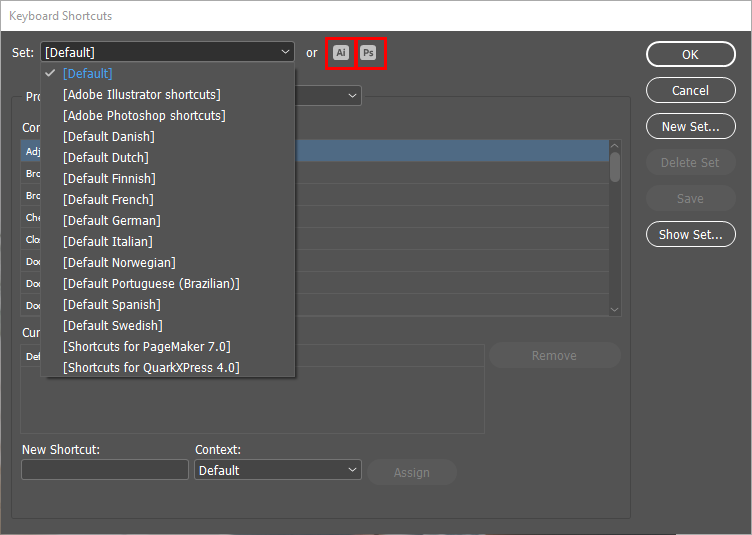The image size is (752, 535).
Task: Select [Default Swedish] shortcut set
Action: tap(168, 326)
